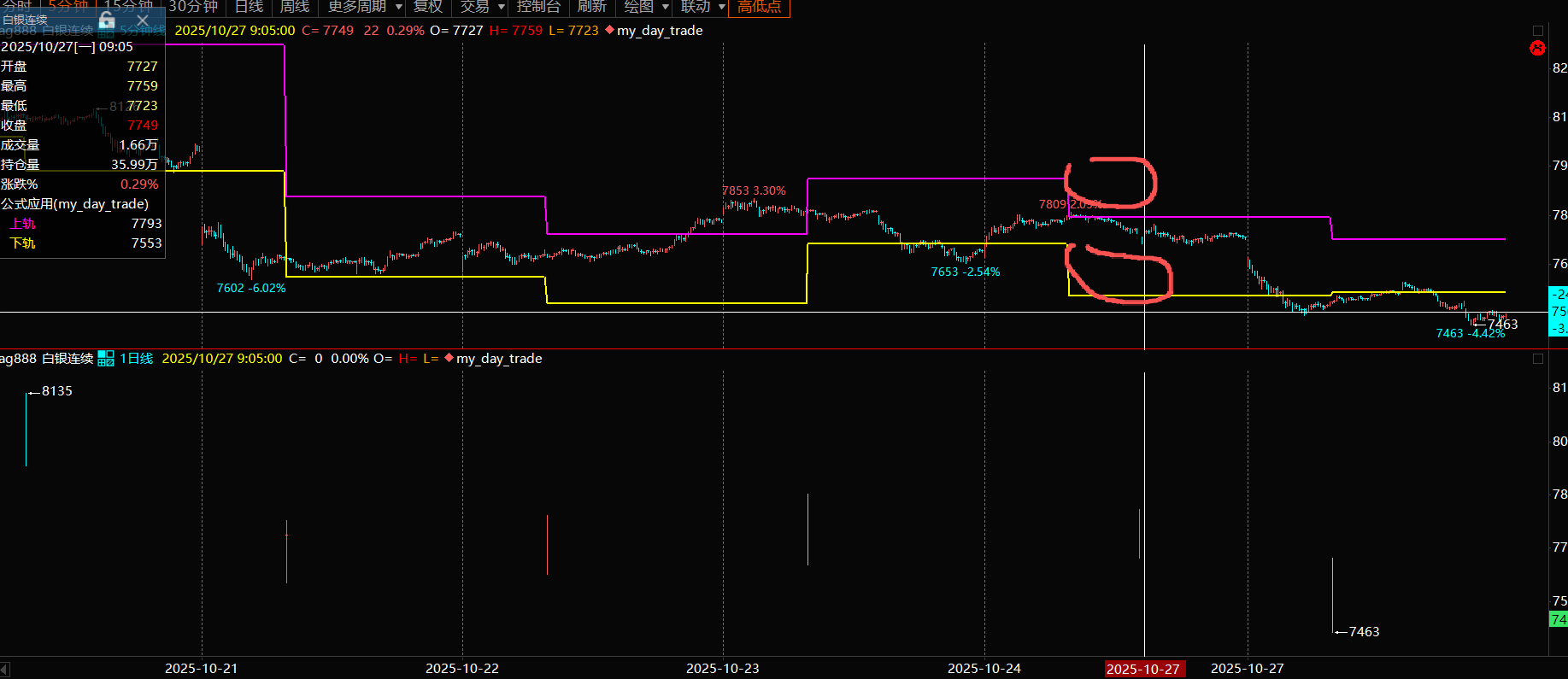Click the lock icon on the 白银连续 info panel

pyautogui.click(x=107, y=20)
